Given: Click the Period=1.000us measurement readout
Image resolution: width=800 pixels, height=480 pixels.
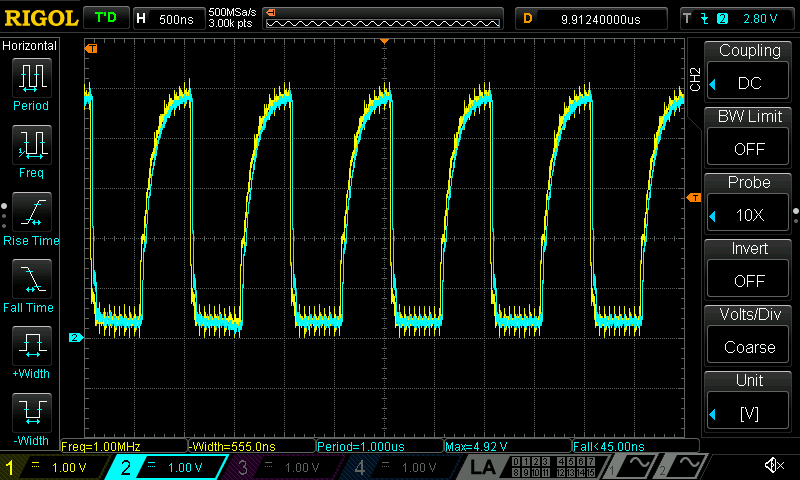Looking at the screenshot, I should [x=380, y=446].
